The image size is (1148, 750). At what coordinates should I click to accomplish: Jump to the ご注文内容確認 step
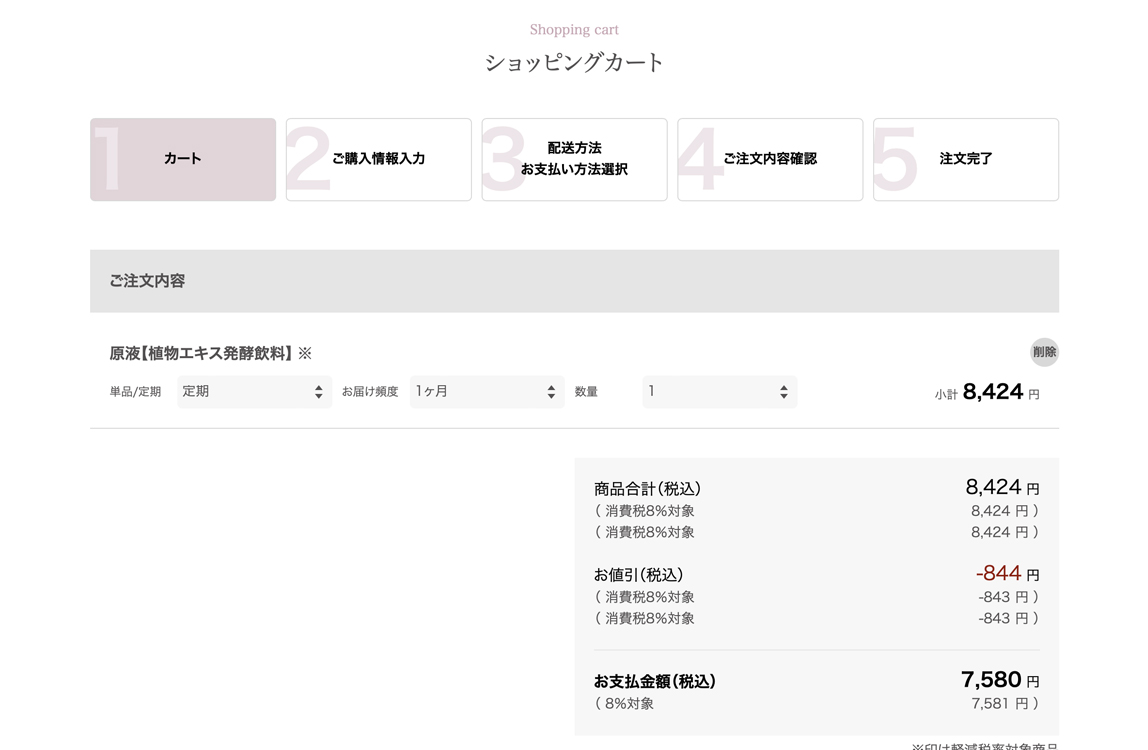coord(770,159)
